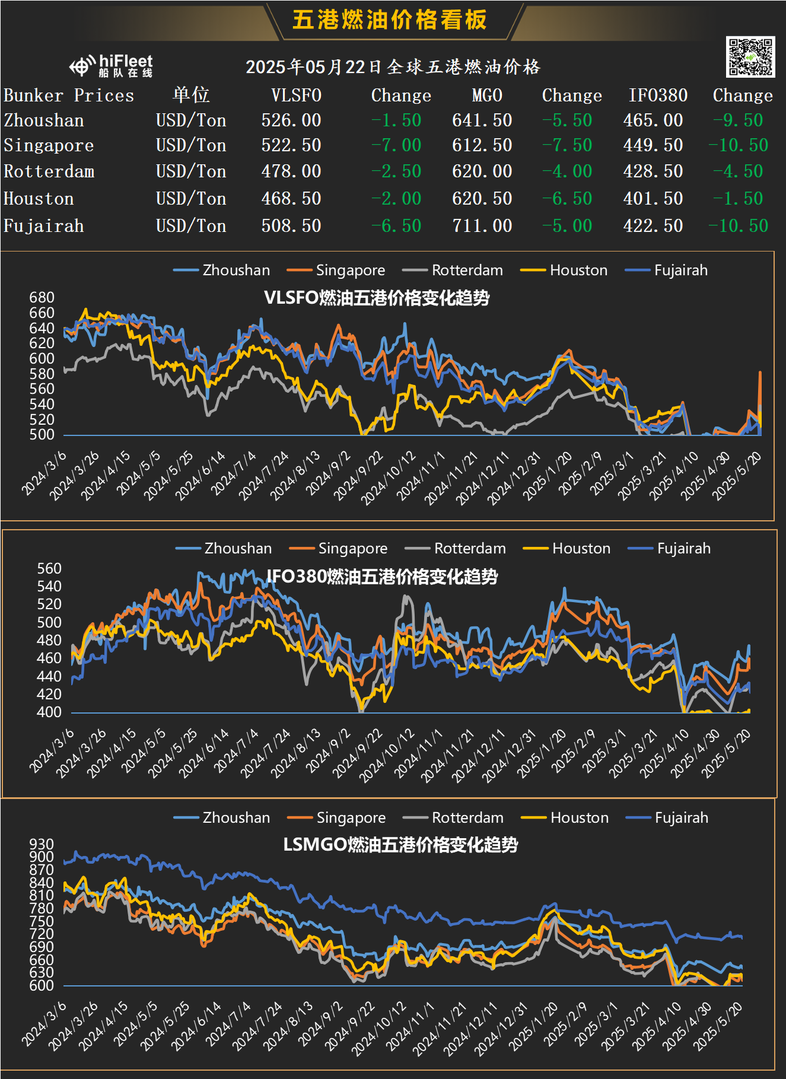The height and width of the screenshot is (1079, 786).
Task: Click the VLSFO chart title
Action: (x=376, y=298)
